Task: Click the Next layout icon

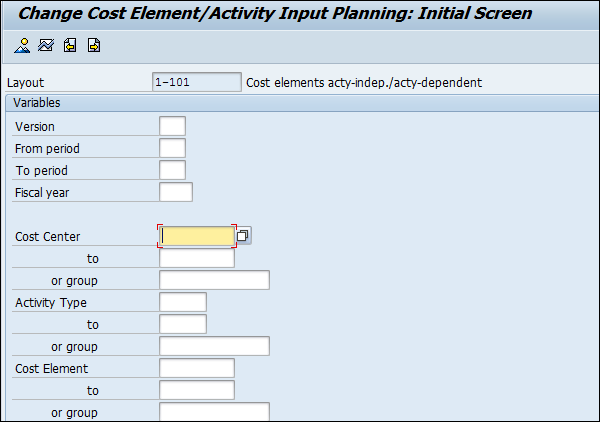Action: point(94,45)
